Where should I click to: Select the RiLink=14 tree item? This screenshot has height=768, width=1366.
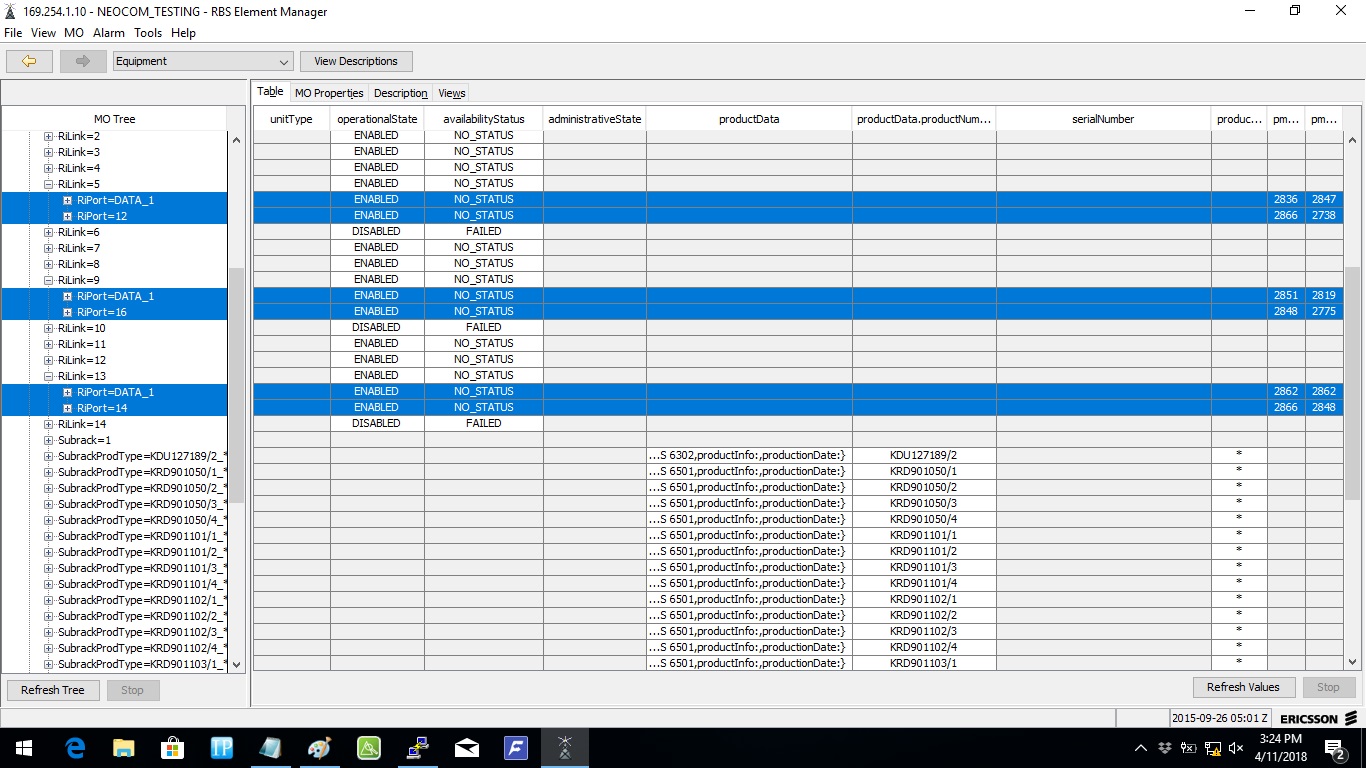coord(82,424)
